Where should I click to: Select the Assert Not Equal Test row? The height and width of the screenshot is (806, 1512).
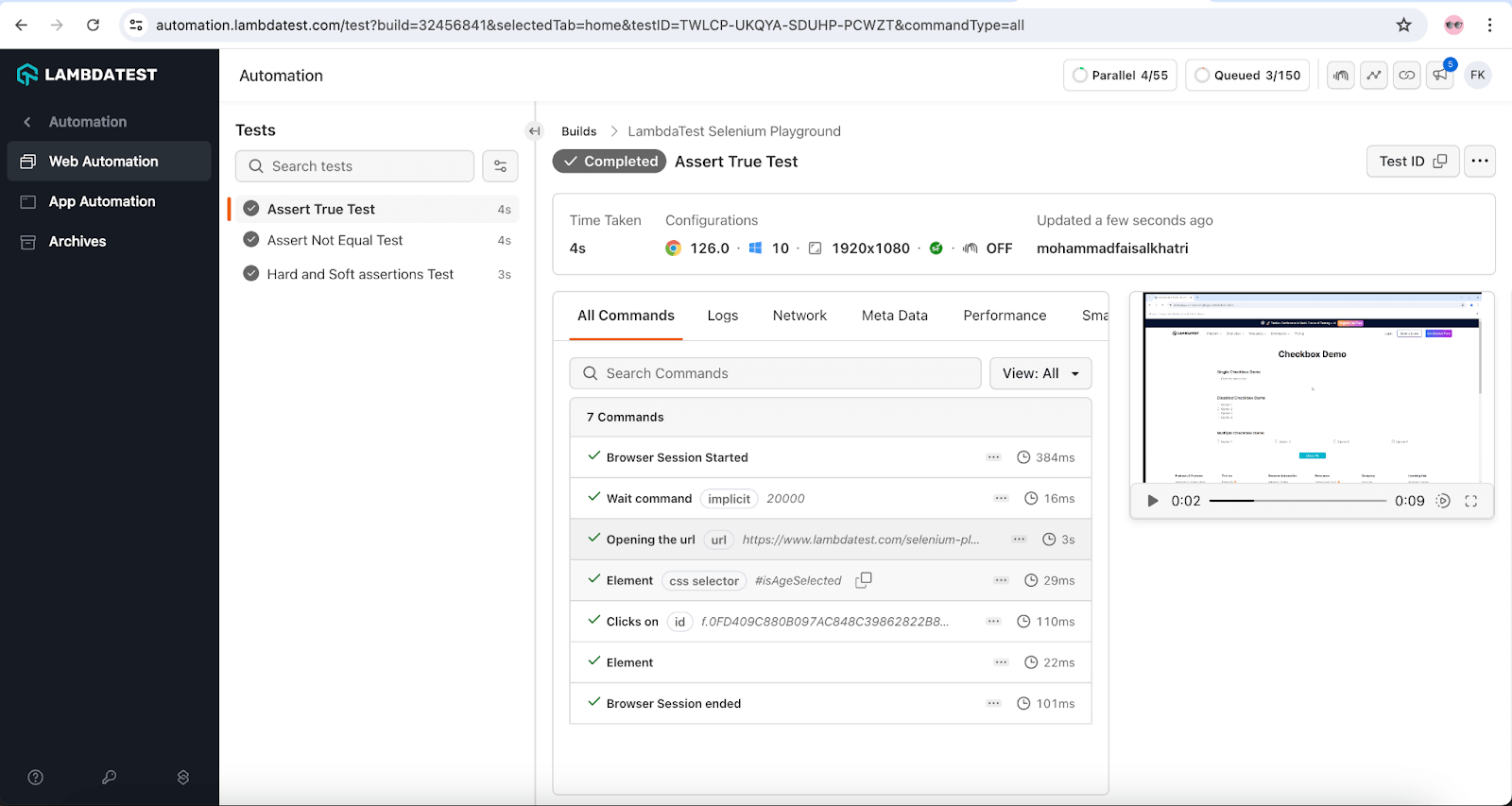375,240
